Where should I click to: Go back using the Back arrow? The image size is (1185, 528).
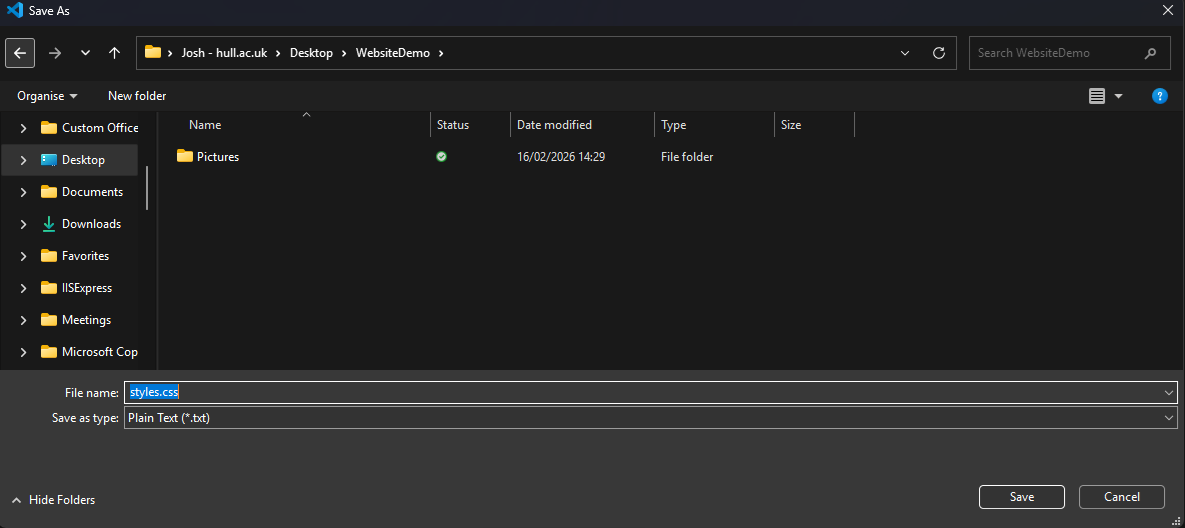click(20, 53)
